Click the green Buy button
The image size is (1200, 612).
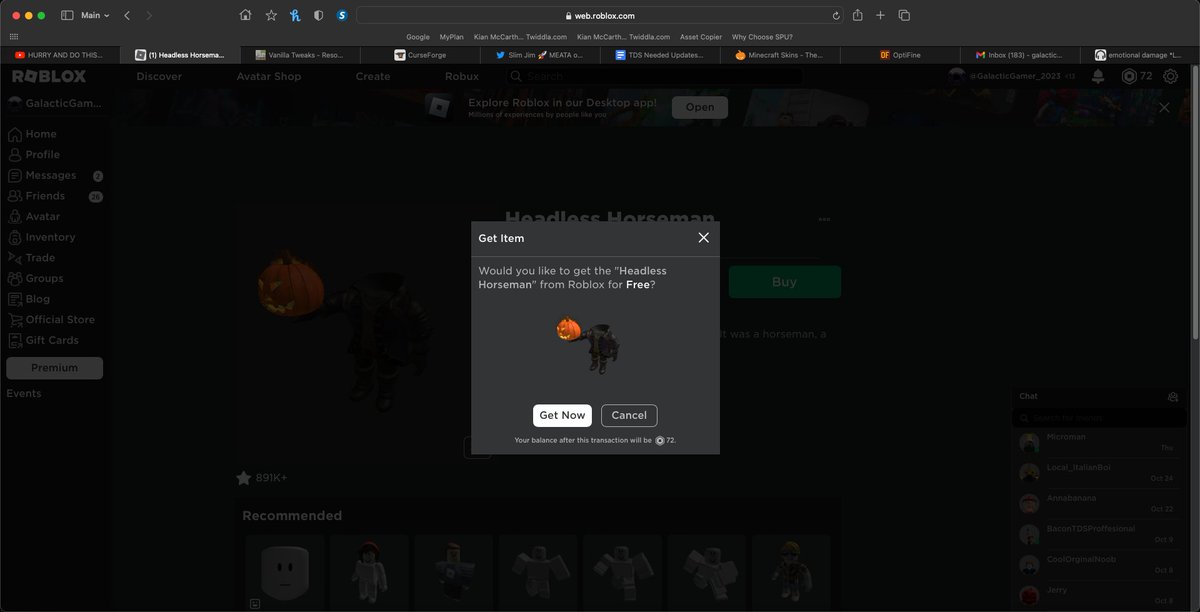point(784,282)
